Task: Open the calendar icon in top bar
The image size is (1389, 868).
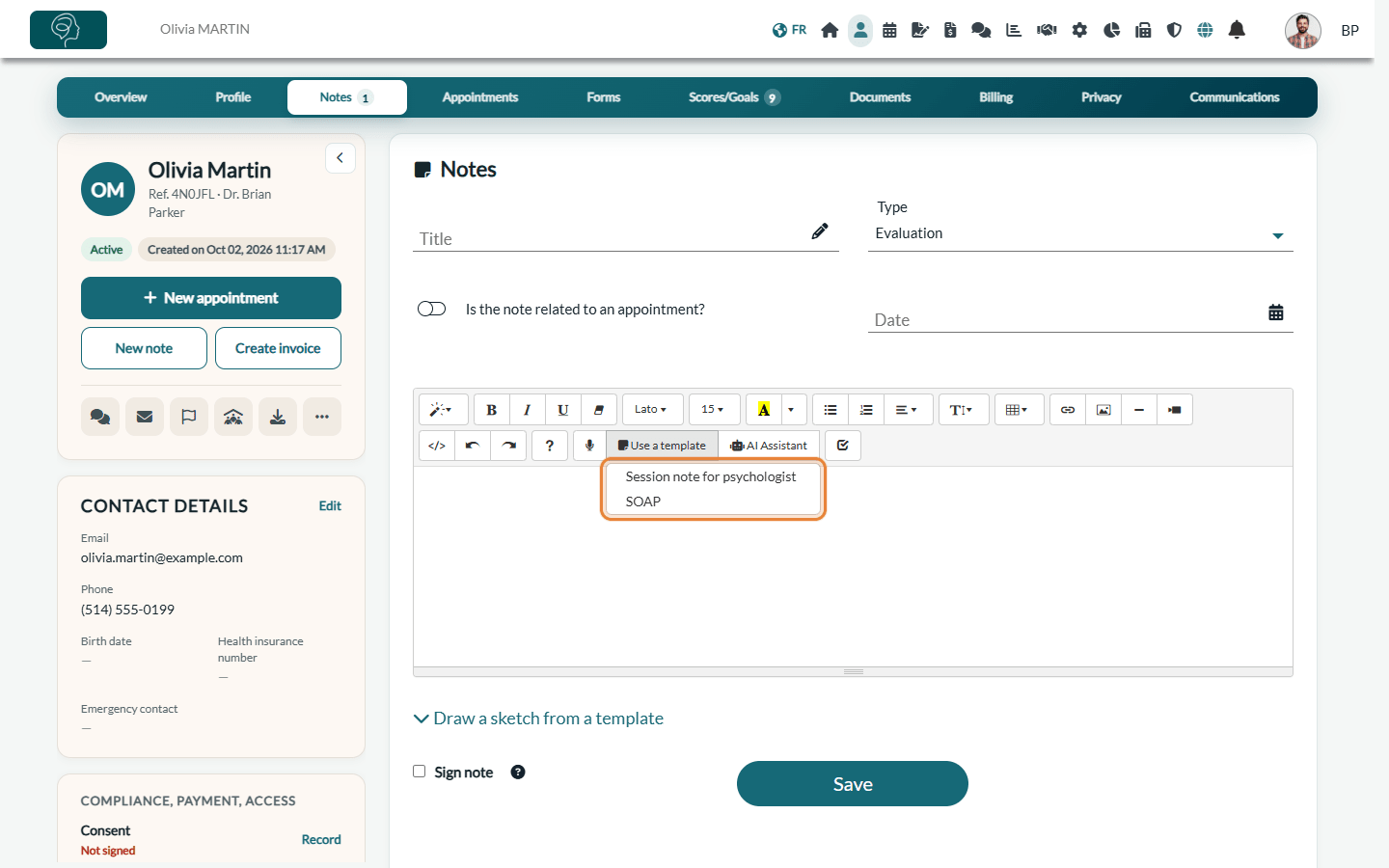Action: [889, 30]
